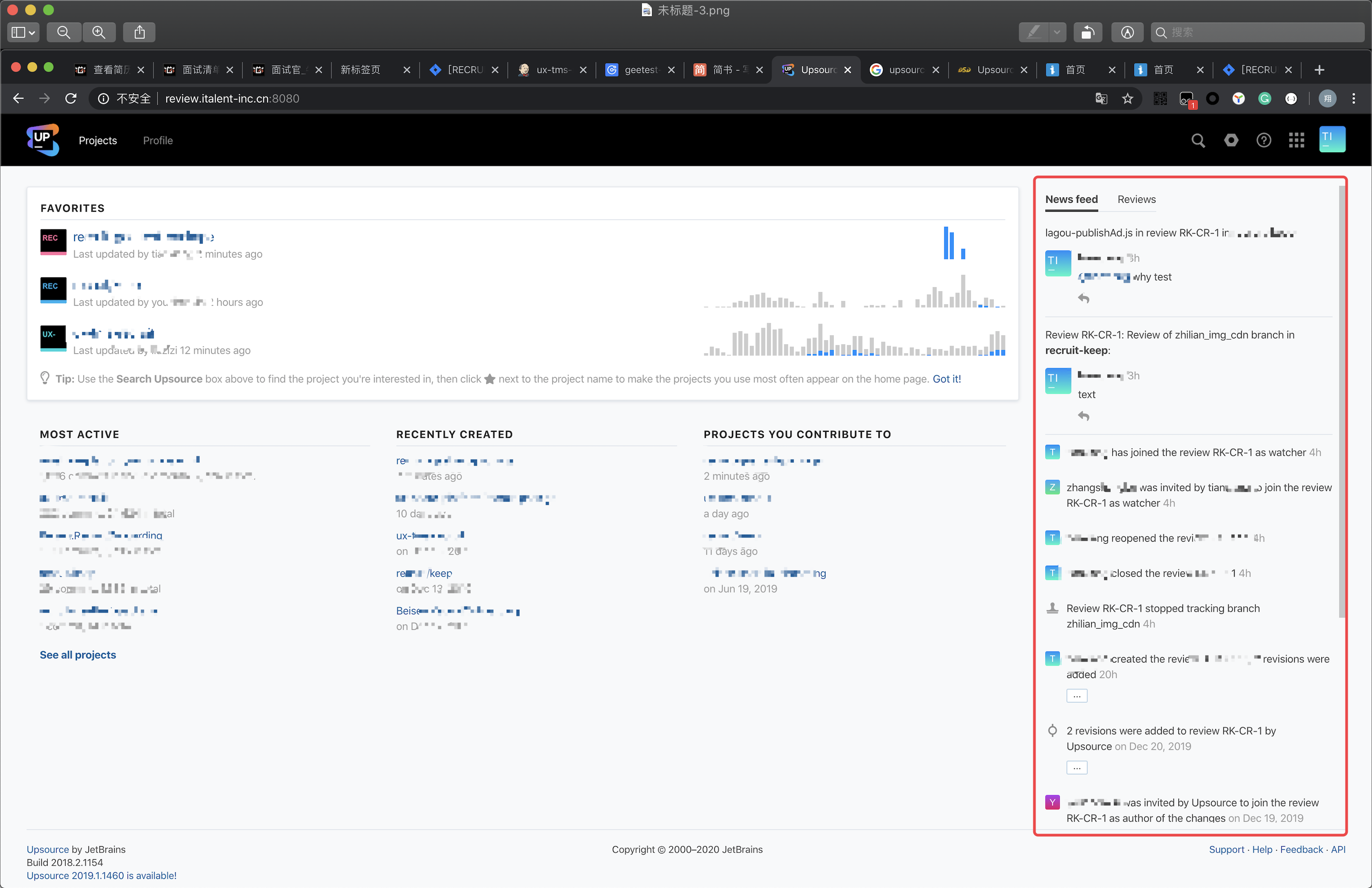The width and height of the screenshot is (1372, 888).
Task: Bookmark this page with the star icon
Action: click(1128, 98)
